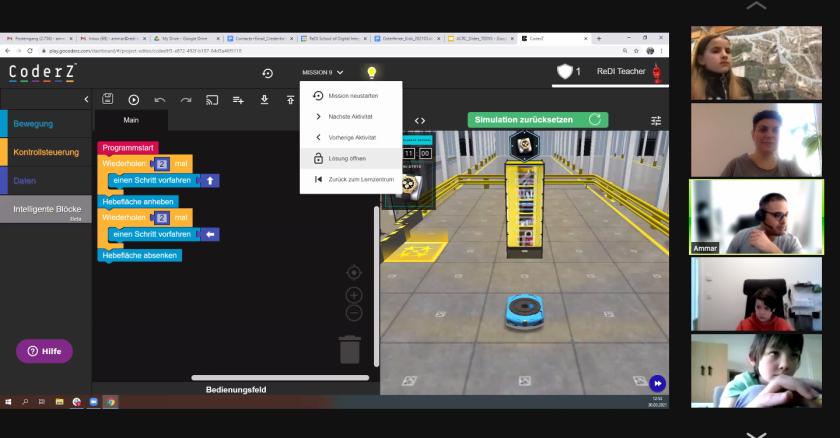
Task: Click the yellow lightbulb hint icon
Action: pyautogui.click(x=371, y=72)
